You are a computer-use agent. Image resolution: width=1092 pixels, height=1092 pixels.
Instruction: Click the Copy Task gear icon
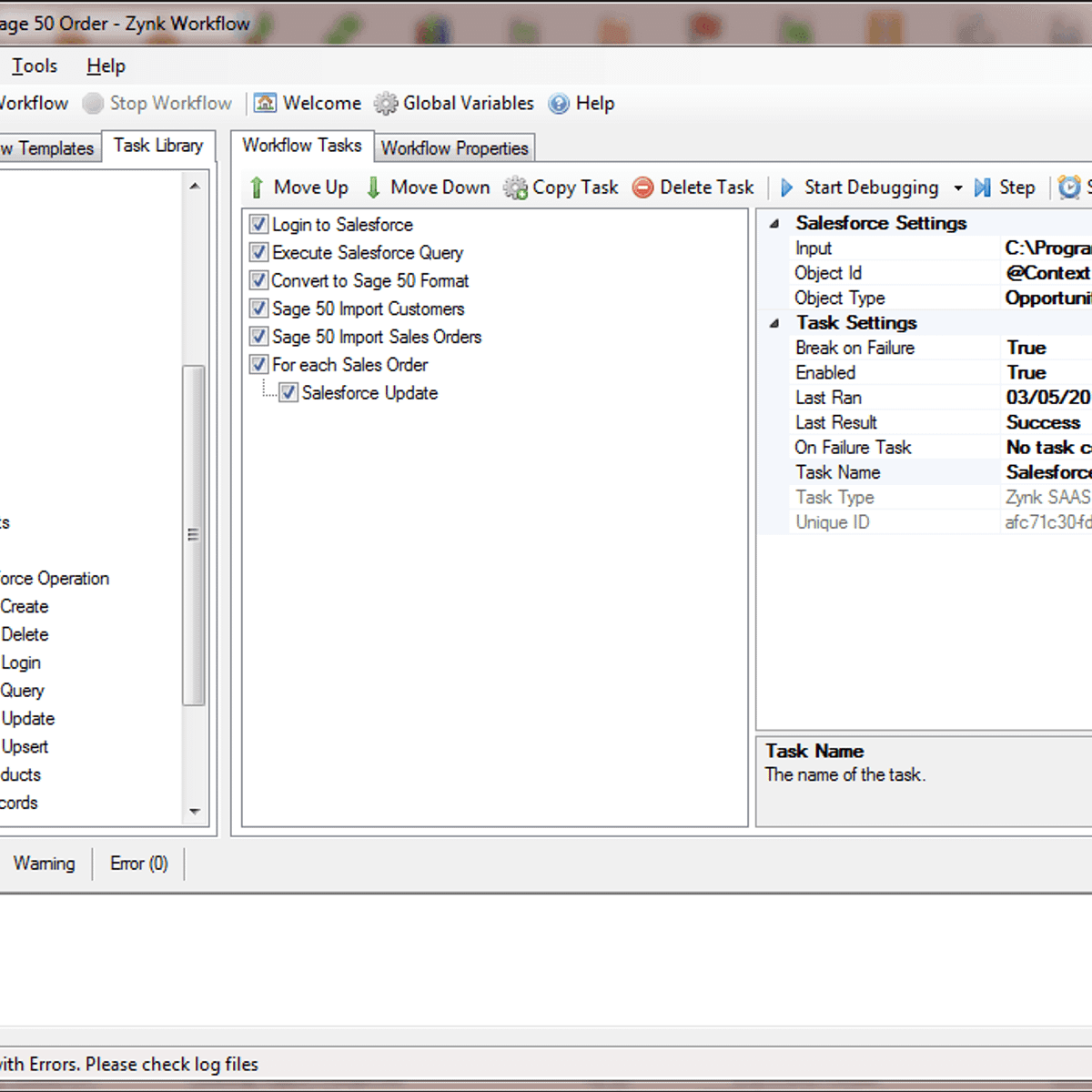(516, 187)
